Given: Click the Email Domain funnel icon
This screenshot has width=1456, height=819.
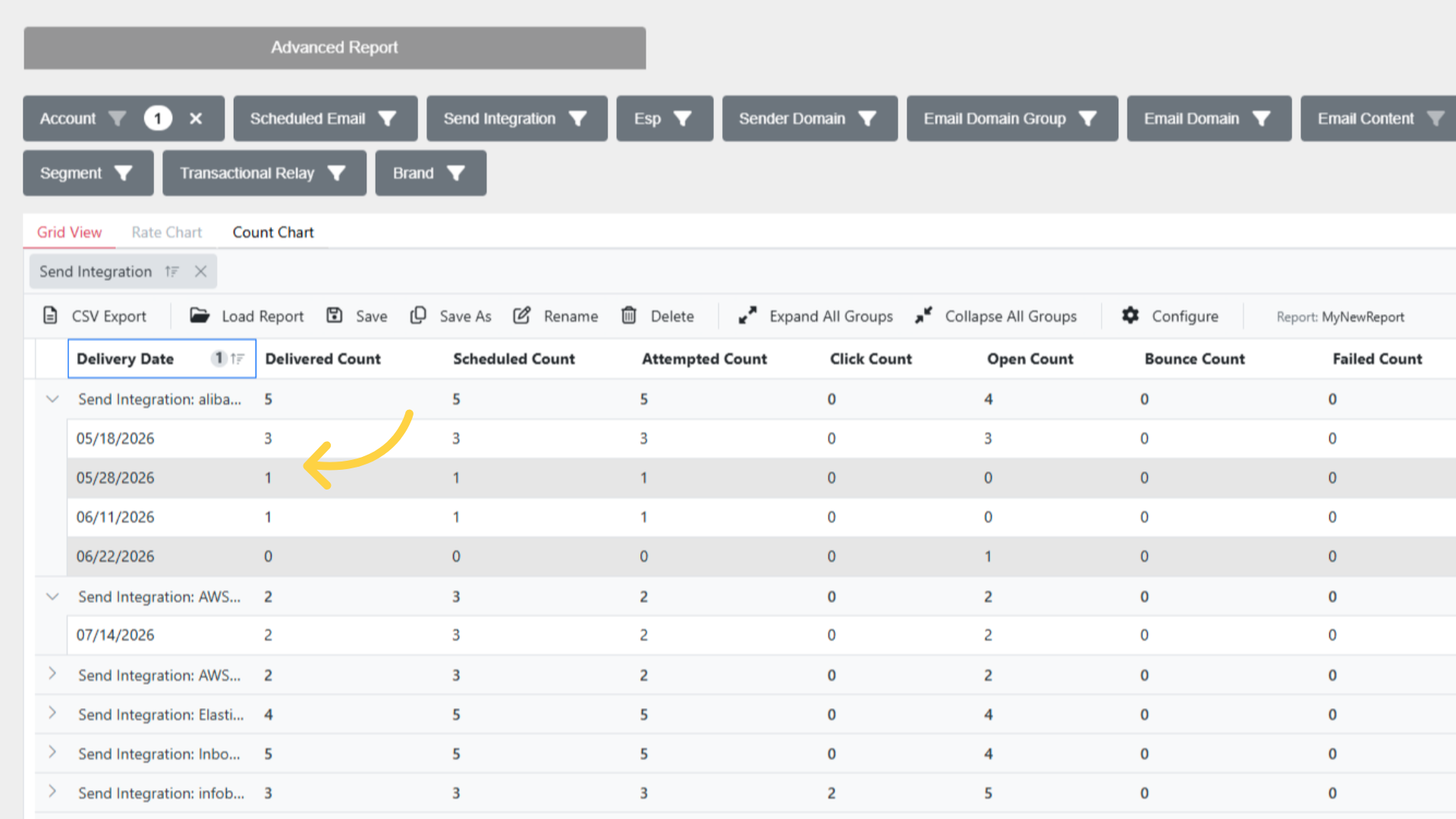Looking at the screenshot, I should click(1261, 118).
